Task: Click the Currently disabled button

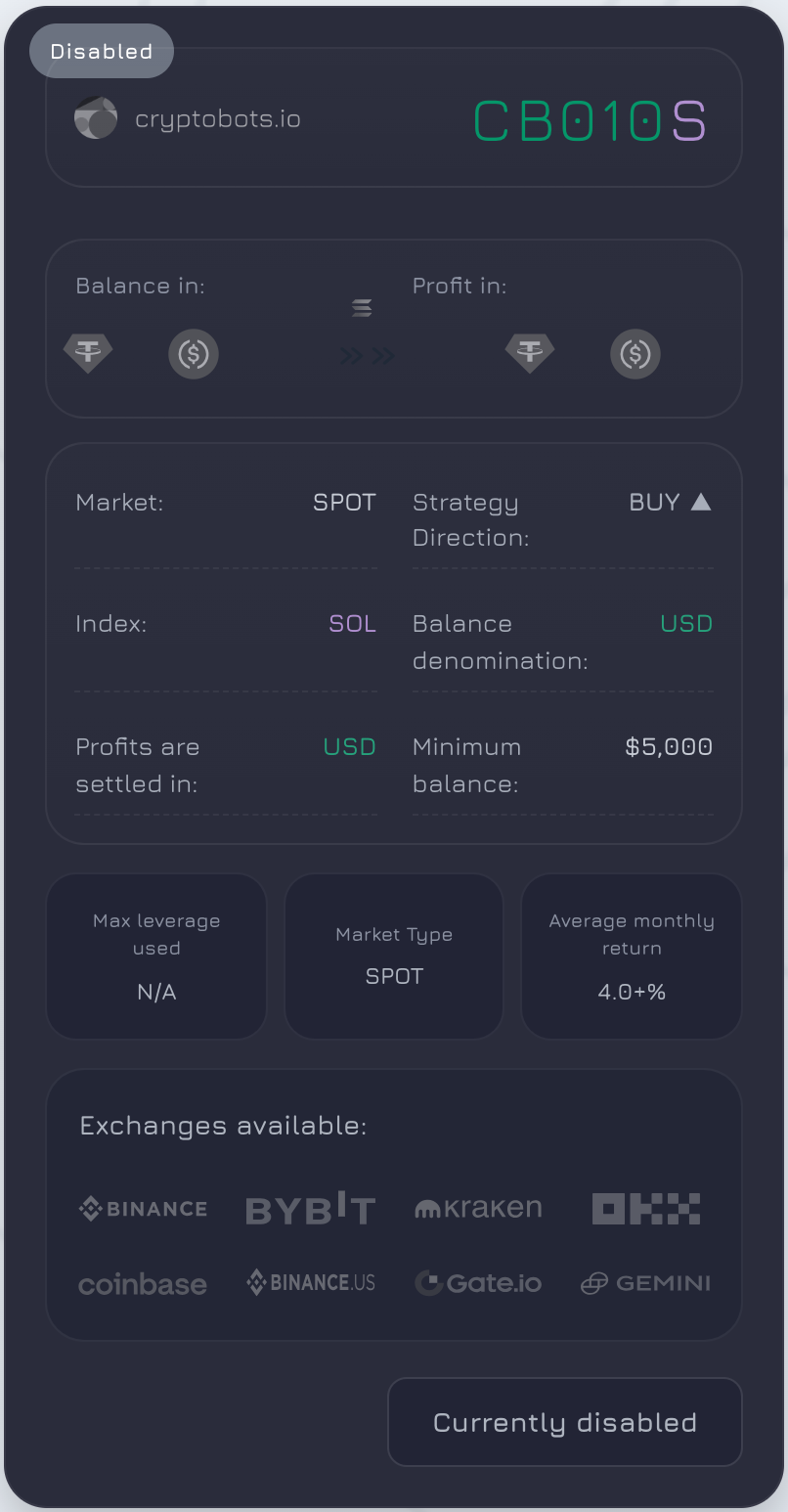Action: coord(565,1422)
